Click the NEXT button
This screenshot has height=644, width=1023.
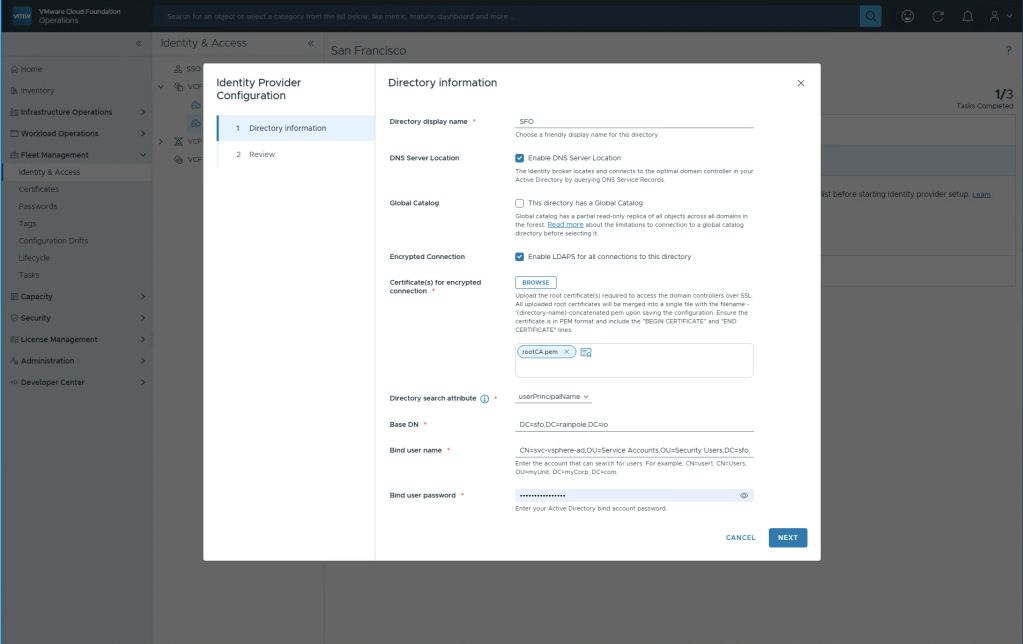tap(787, 538)
